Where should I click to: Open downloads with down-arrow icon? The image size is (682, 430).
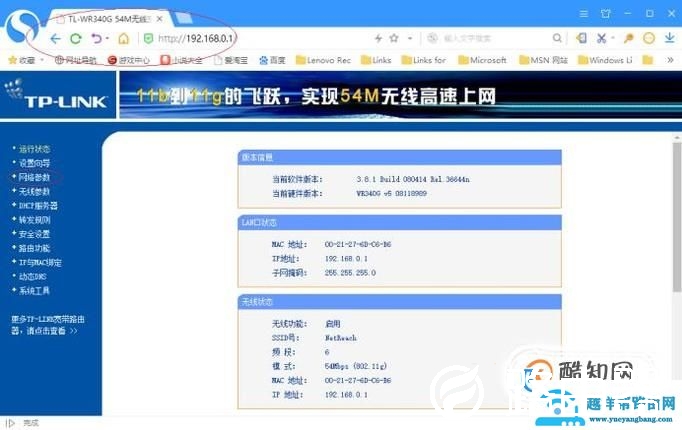670,38
